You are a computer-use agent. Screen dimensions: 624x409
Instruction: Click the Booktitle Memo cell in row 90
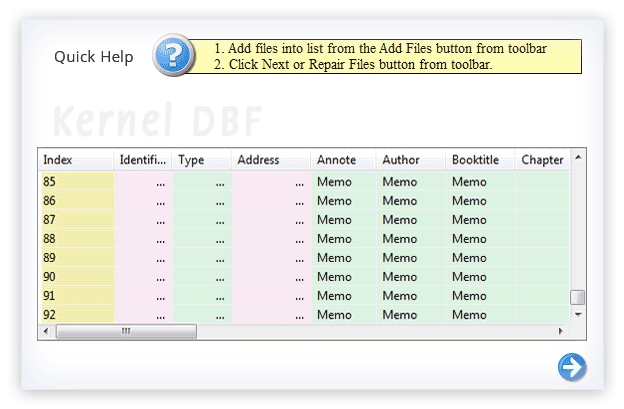481,277
